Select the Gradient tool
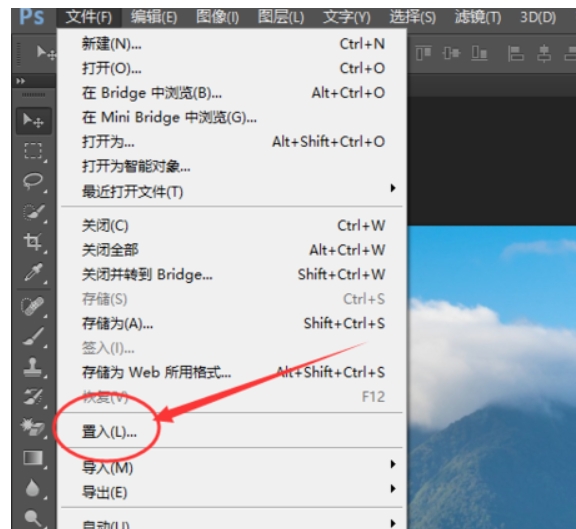Image resolution: width=576 pixels, height=529 pixels. [33, 458]
